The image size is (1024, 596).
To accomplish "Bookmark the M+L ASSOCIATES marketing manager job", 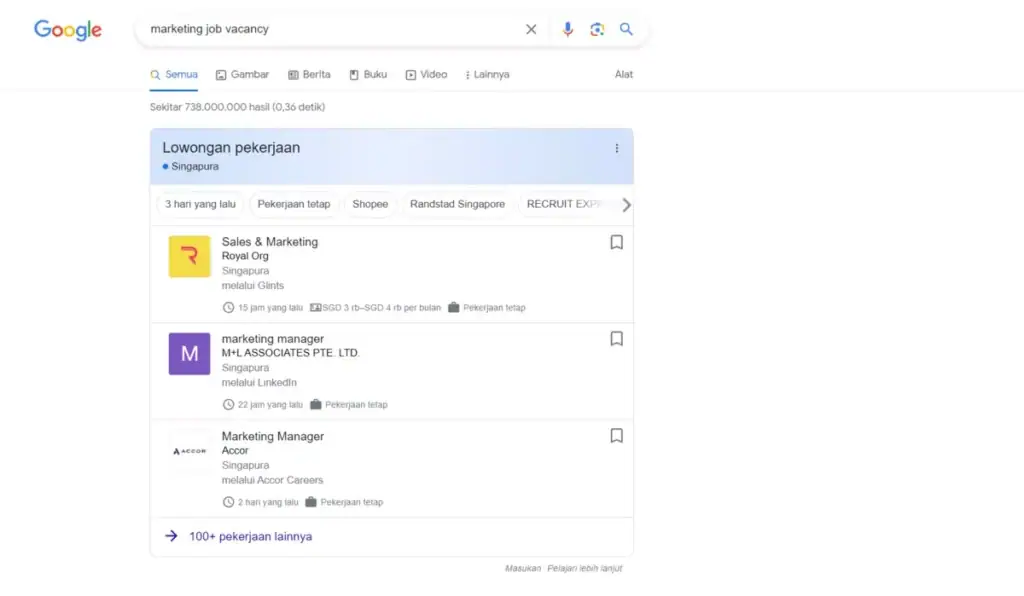I will (616, 339).
